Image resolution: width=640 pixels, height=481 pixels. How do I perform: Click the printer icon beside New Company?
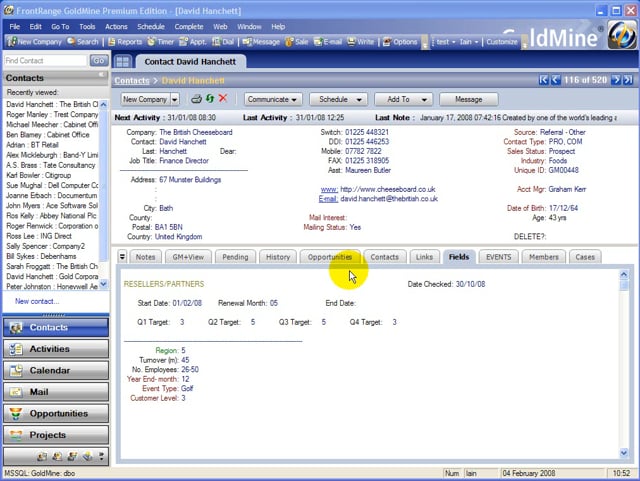(x=196, y=99)
